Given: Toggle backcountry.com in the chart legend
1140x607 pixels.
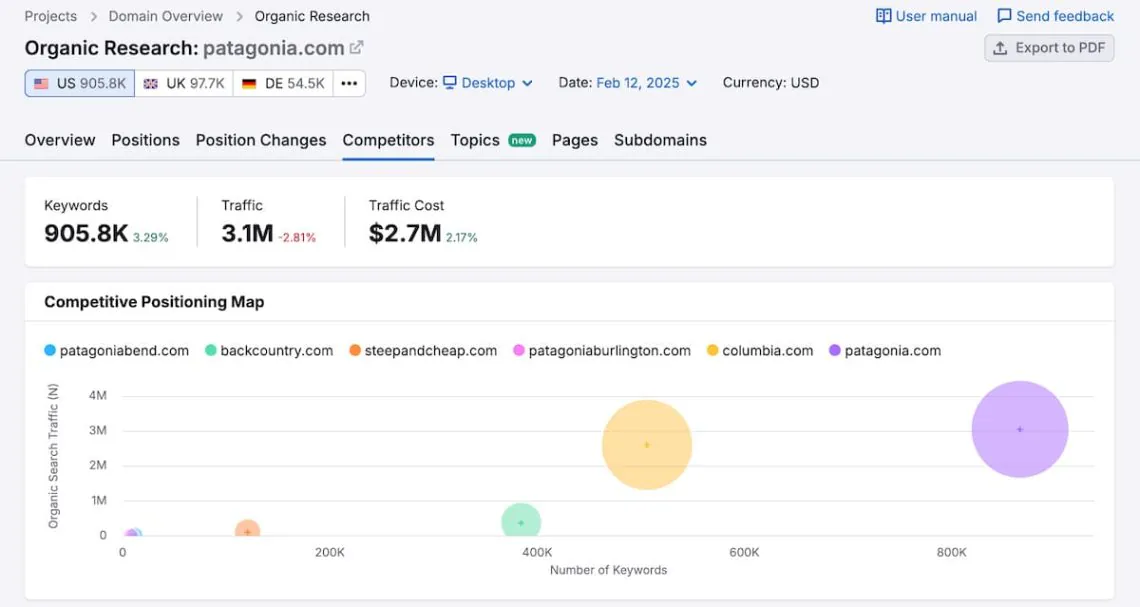Looking at the screenshot, I should pyautogui.click(x=269, y=350).
